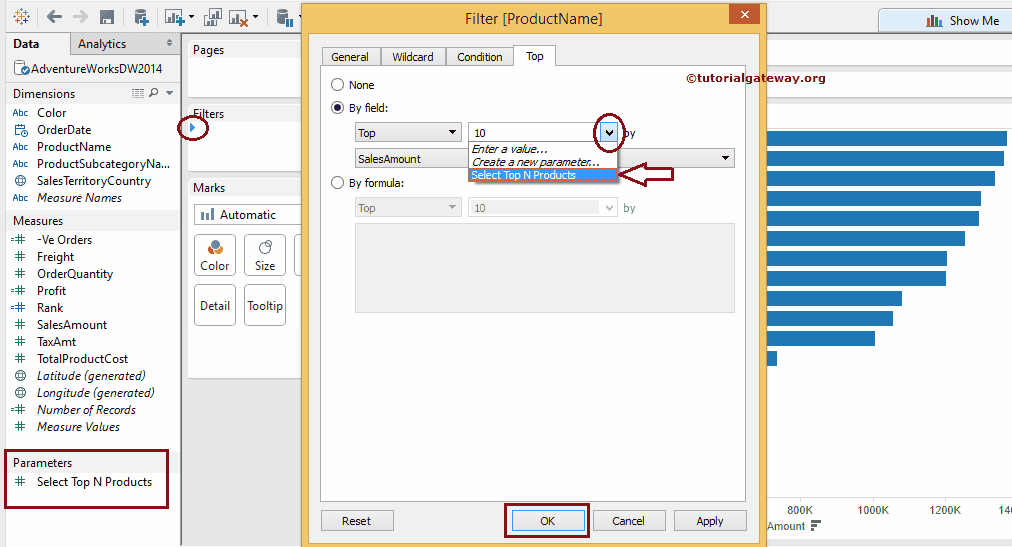
Task: Undo with the back arrow icon
Action: click(54, 17)
